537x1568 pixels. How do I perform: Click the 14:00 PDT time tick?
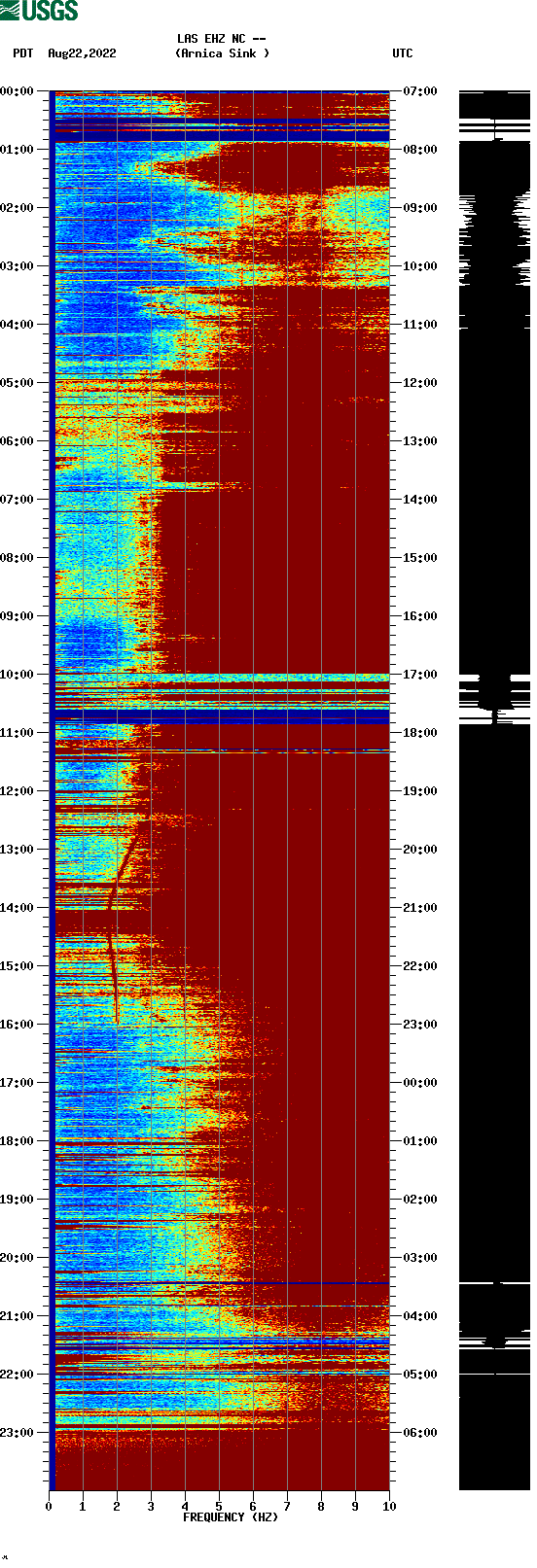tap(18, 908)
